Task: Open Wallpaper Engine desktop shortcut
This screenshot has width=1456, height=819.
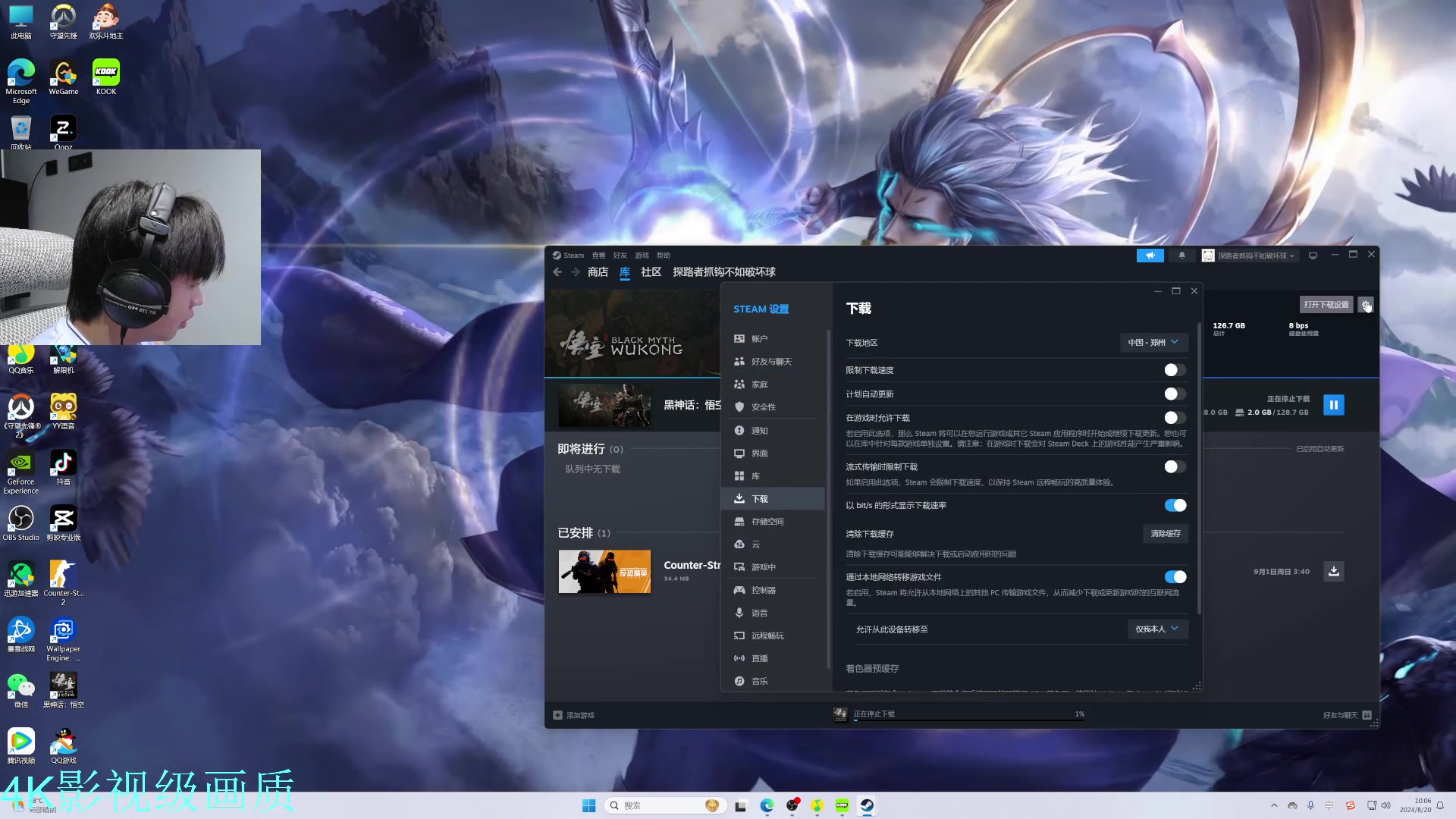Action: click(64, 639)
